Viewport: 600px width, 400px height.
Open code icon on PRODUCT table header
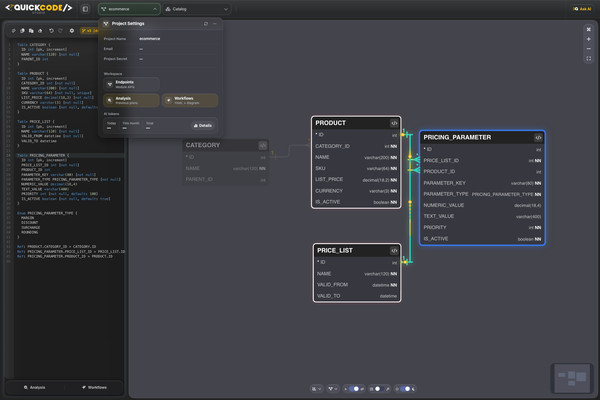(x=394, y=123)
